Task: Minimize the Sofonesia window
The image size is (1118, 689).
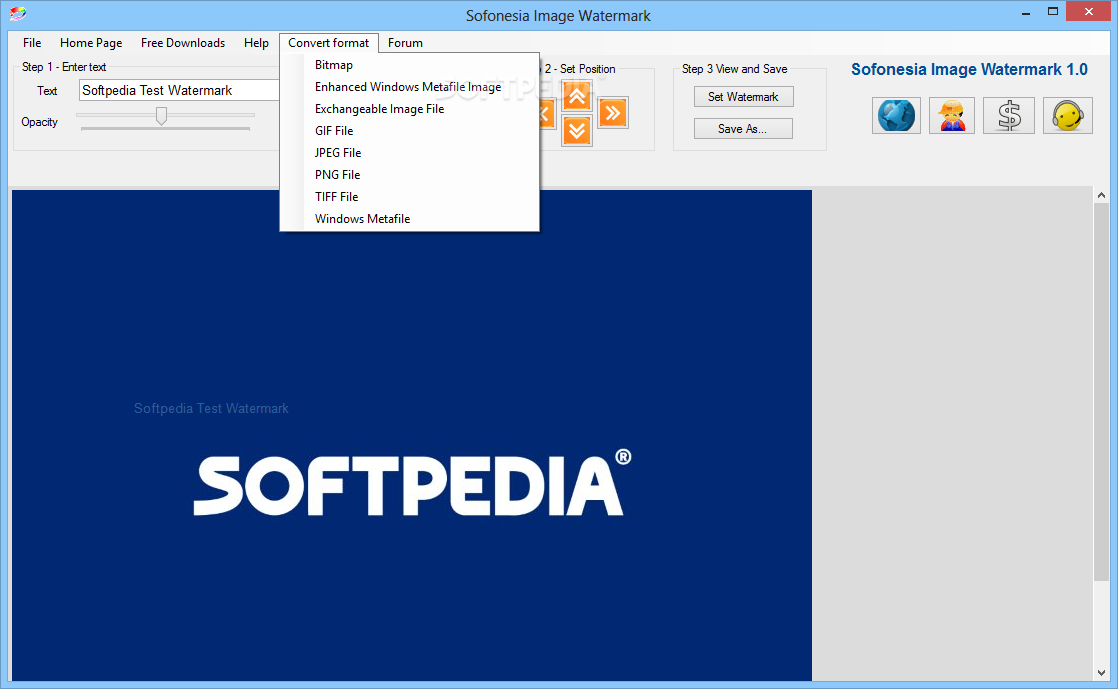Action: (x=1025, y=12)
